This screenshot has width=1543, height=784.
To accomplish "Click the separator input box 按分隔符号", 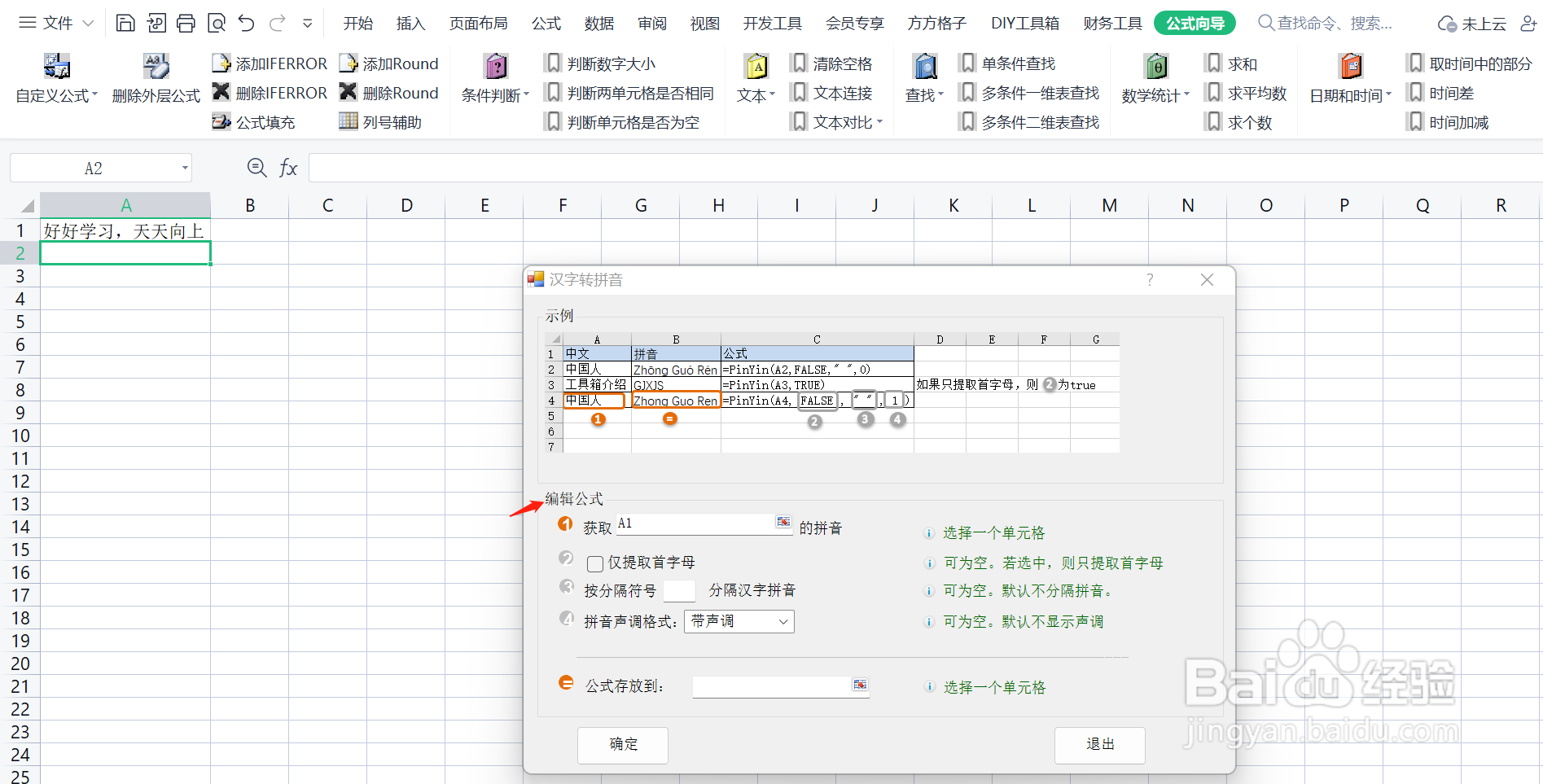I will pyautogui.click(x=679, y=591).
